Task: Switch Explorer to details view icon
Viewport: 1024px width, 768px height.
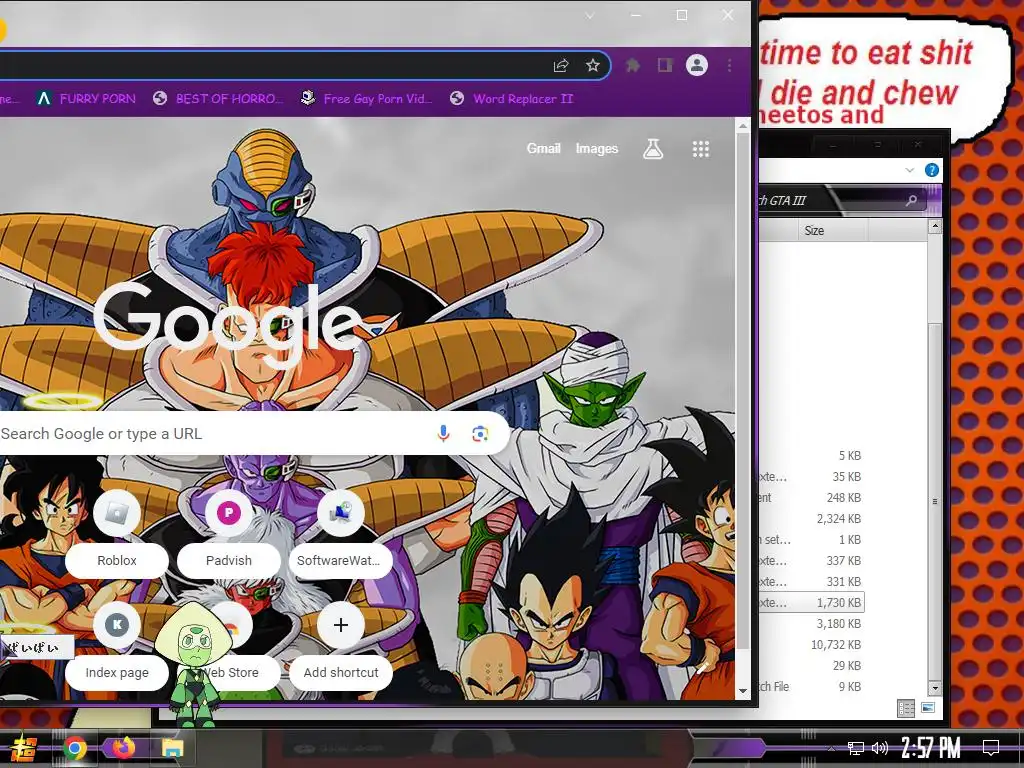Action: click(906, 708)
